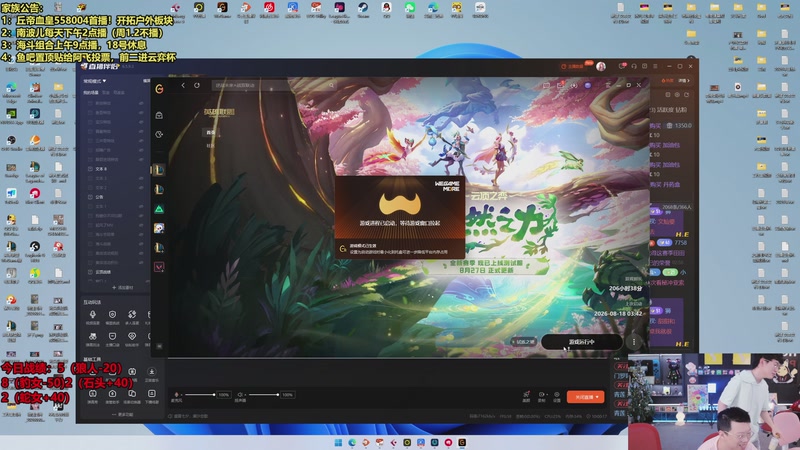This screenshot has height=450, width=800.
Task: Select the second League of Legends sidebar icon
Action: (x=159, y=189)
